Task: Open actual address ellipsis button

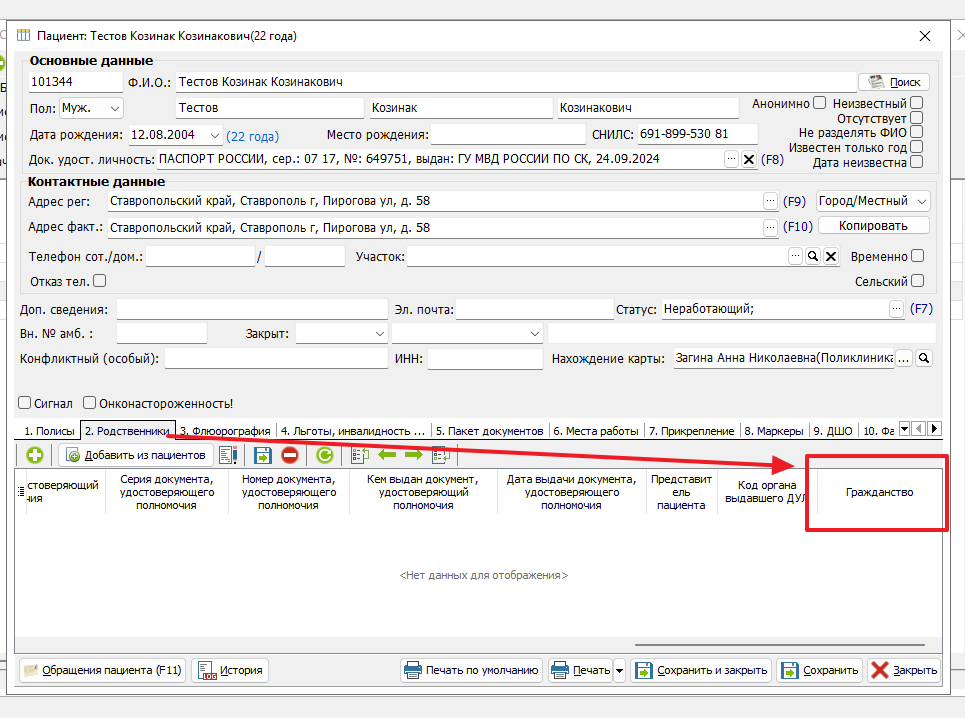Action: 771,228
